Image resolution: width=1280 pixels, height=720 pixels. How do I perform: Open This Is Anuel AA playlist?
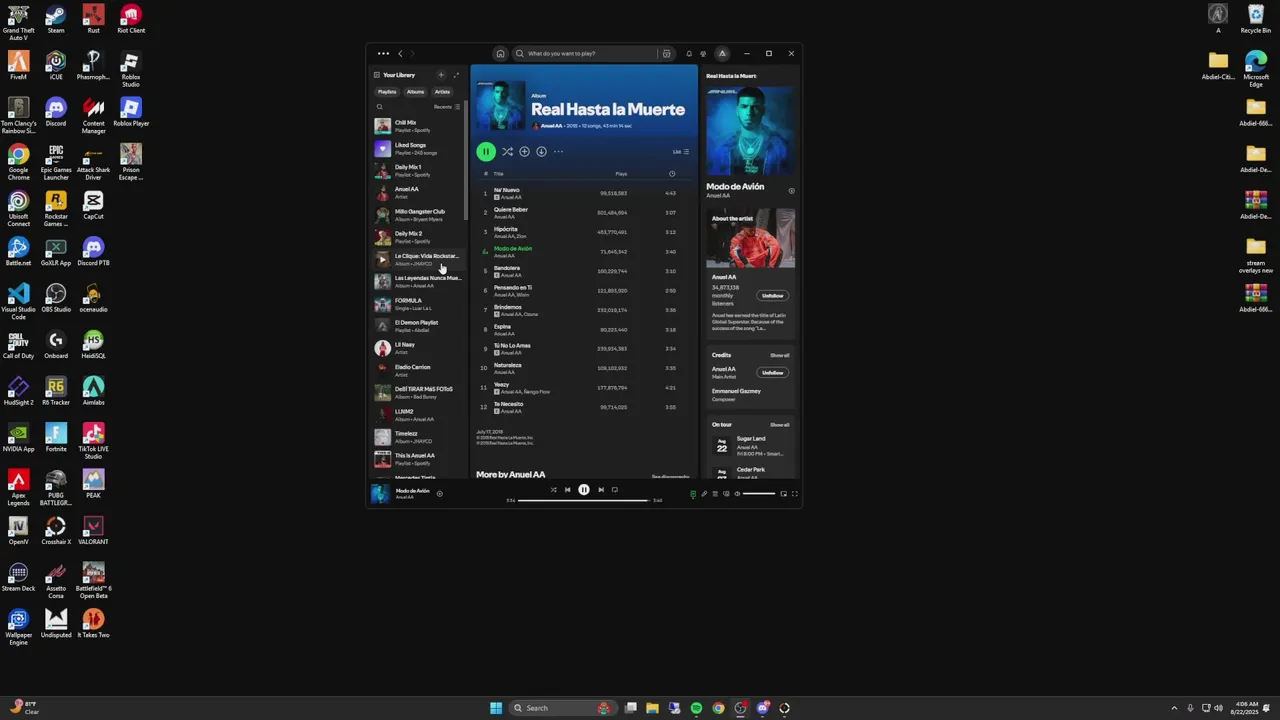(417, 459)
